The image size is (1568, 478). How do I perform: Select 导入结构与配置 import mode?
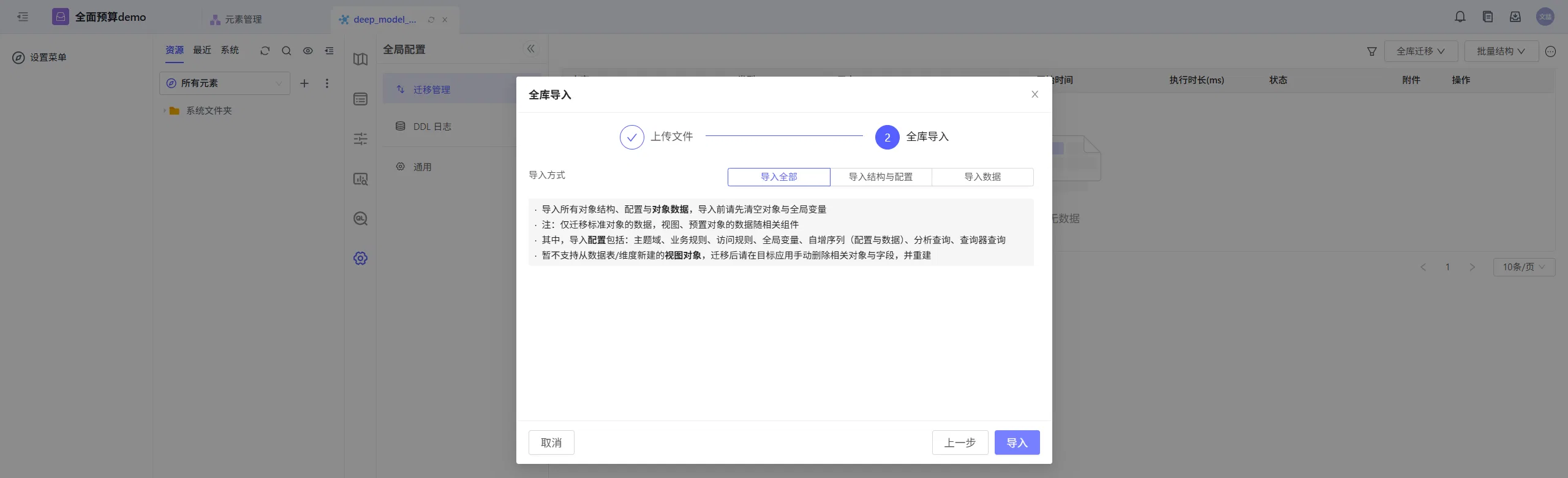[881, 177]
